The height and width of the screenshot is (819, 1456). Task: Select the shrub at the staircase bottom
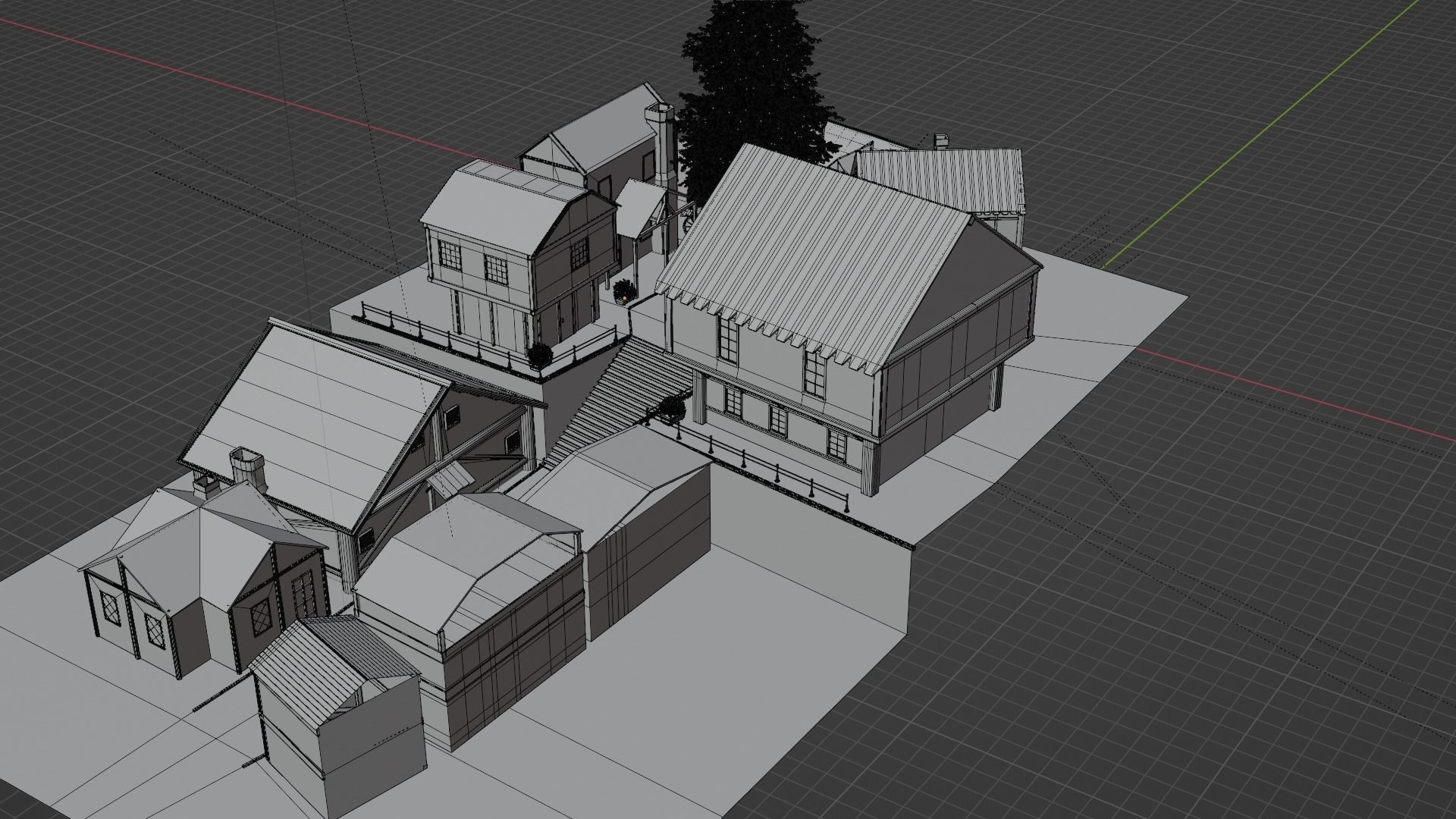coord(672,409)
